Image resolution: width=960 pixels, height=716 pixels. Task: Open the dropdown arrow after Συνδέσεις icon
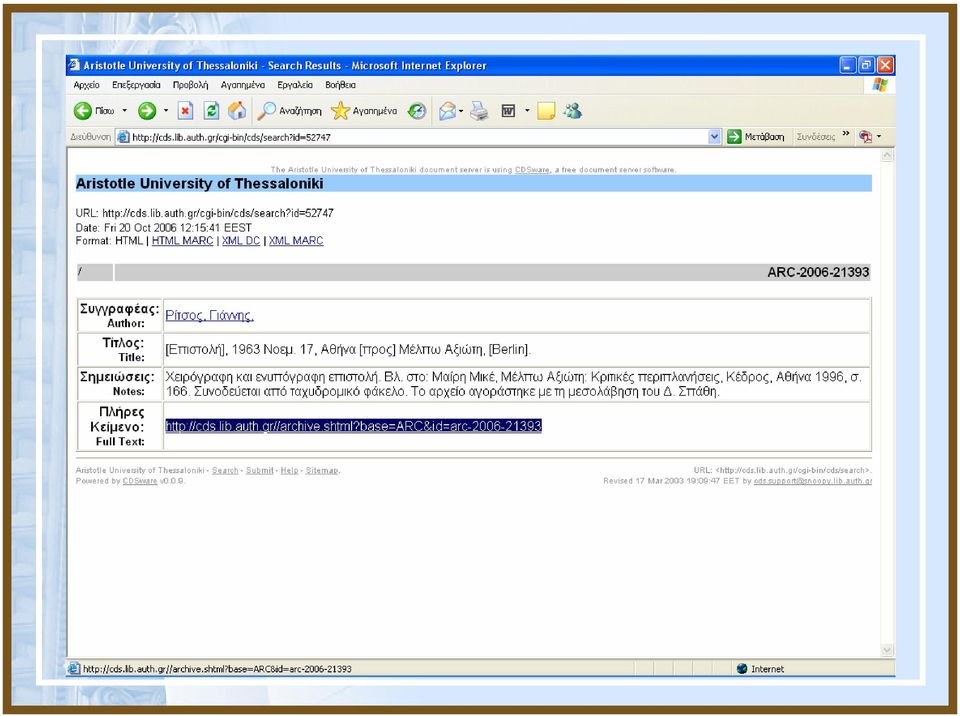coord(879,137)
